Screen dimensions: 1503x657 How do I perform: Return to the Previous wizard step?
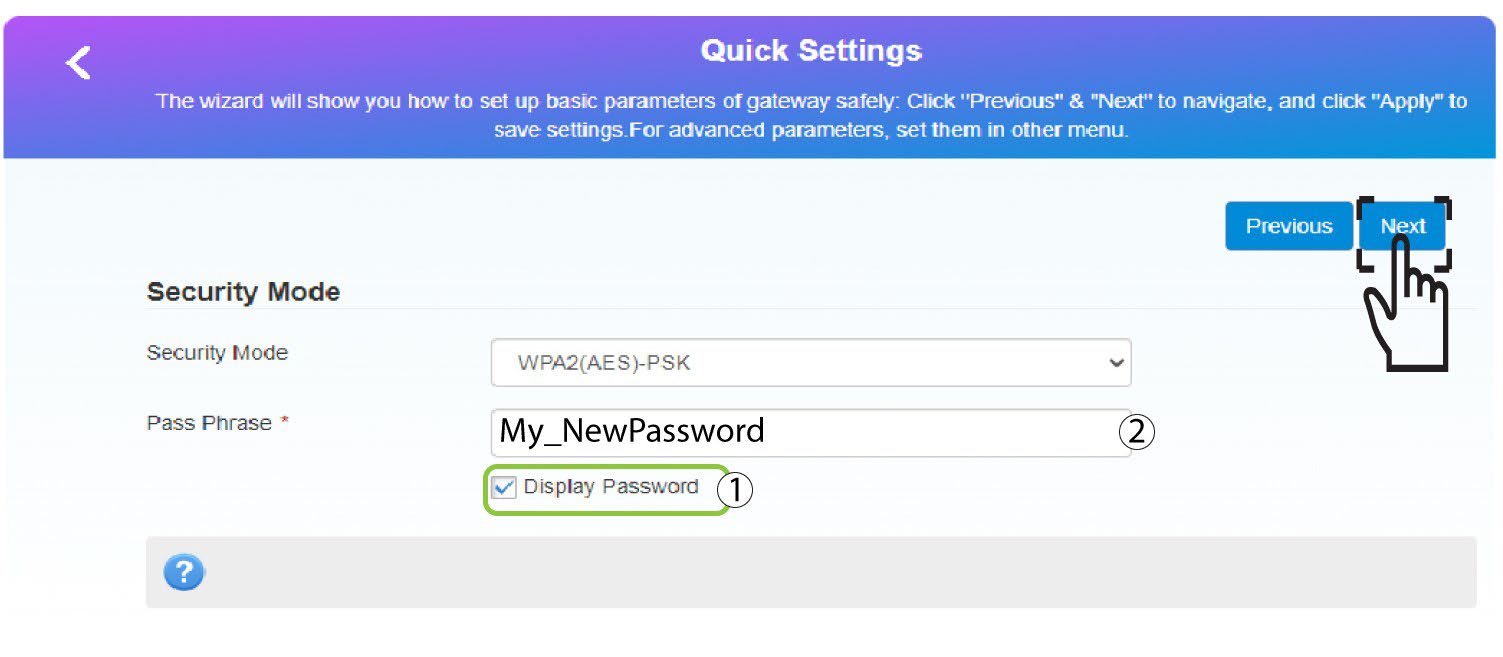(x=1289, y=226)
